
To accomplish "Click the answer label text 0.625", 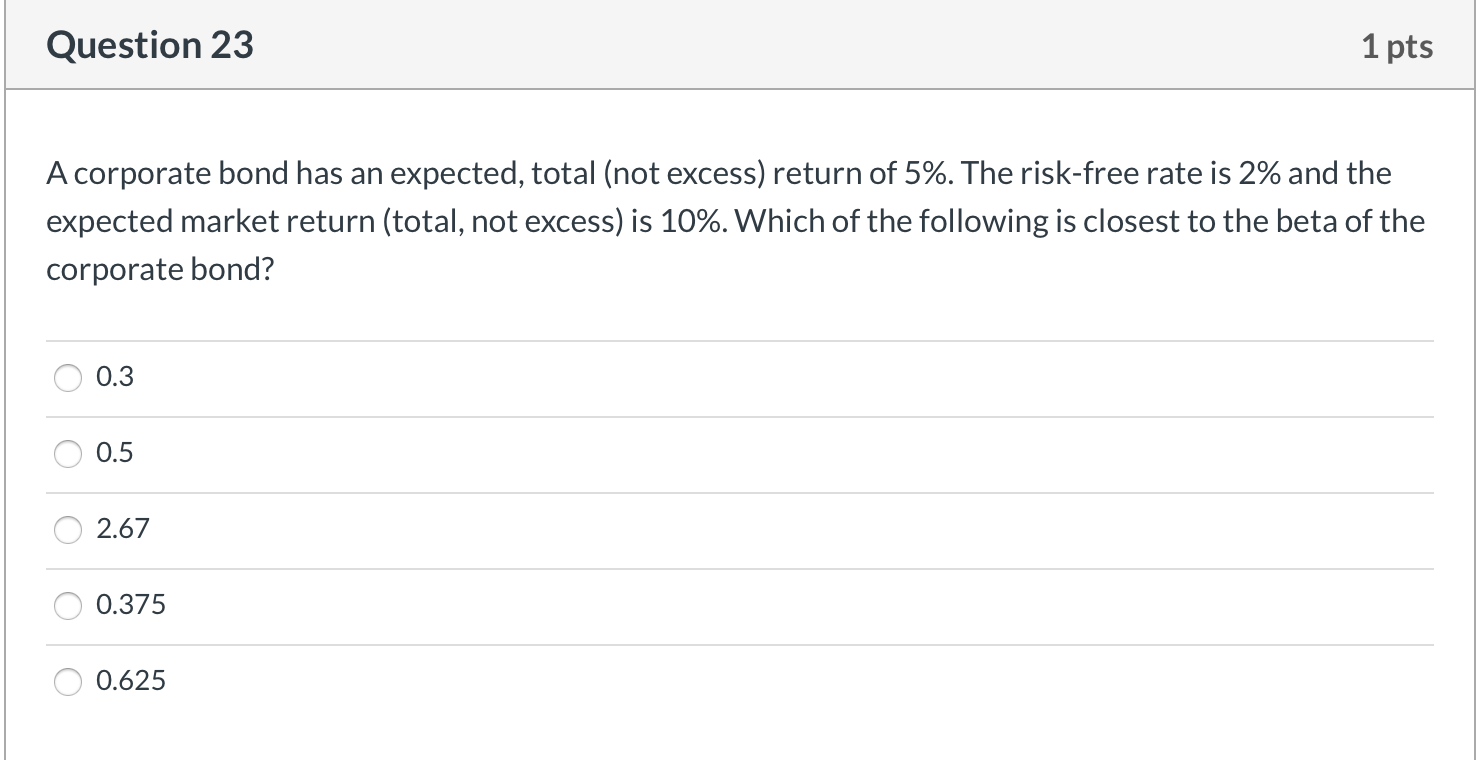I will tap(131, 681).
